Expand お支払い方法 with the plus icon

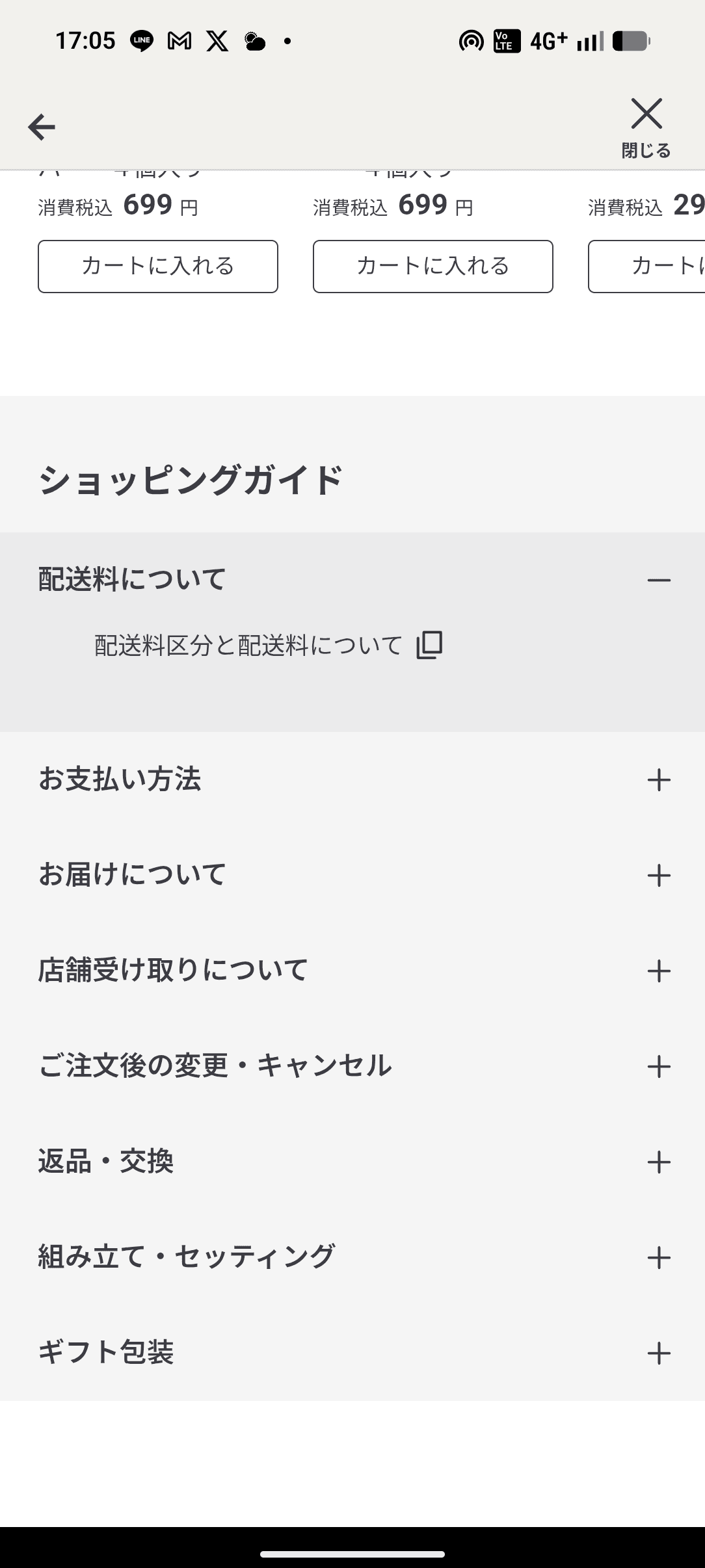tap(659, 779)
